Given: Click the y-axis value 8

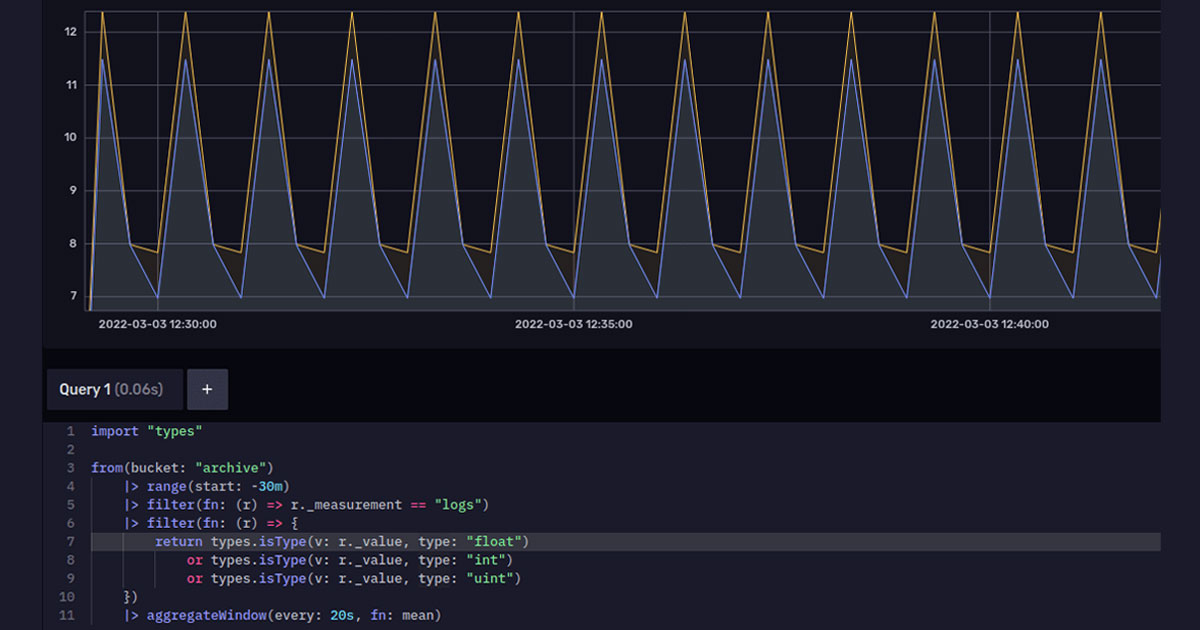Looking at the screenshot, I should [x=71, y=243].
